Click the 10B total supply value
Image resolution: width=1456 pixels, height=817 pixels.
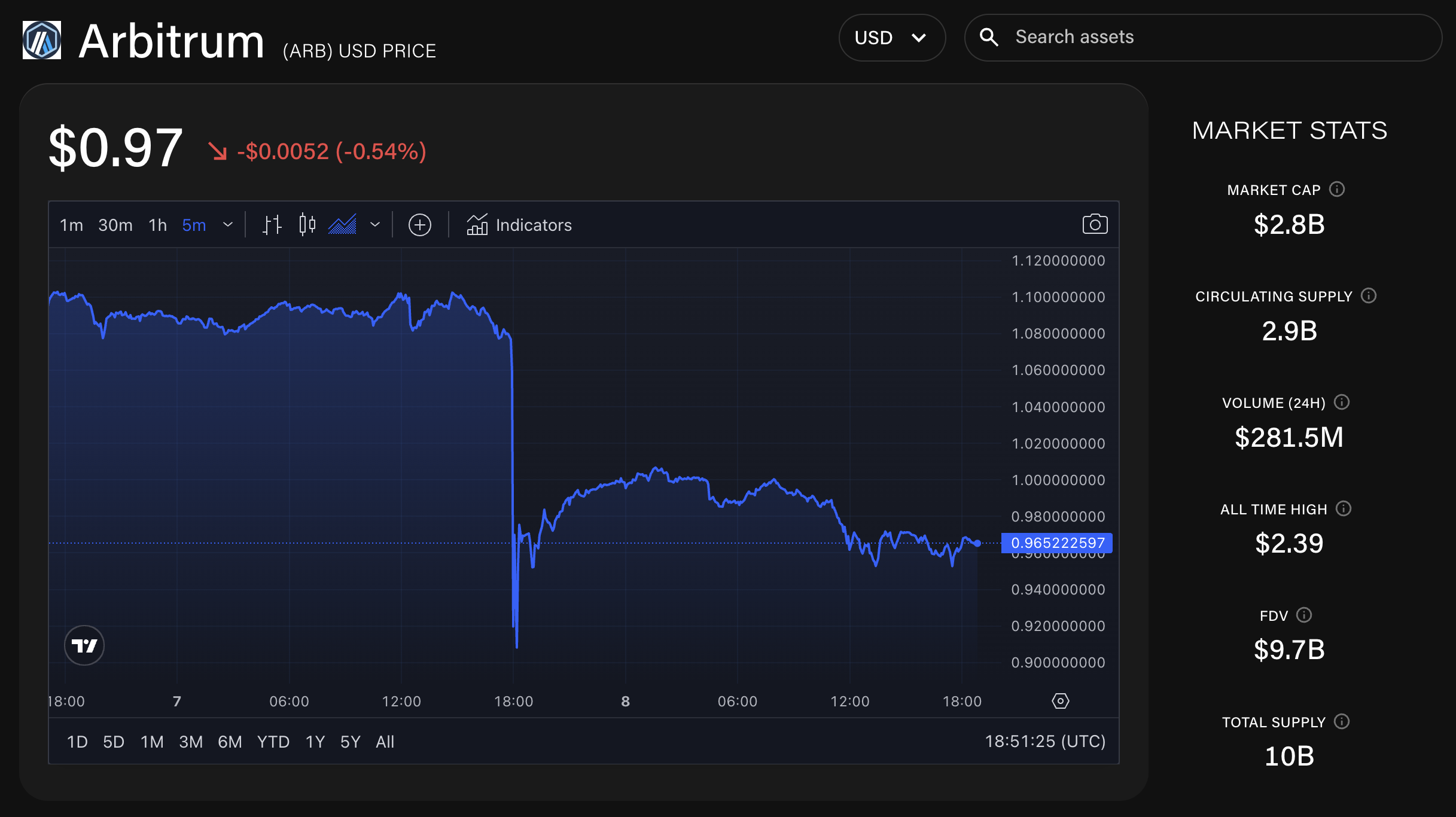(1289, 757)
